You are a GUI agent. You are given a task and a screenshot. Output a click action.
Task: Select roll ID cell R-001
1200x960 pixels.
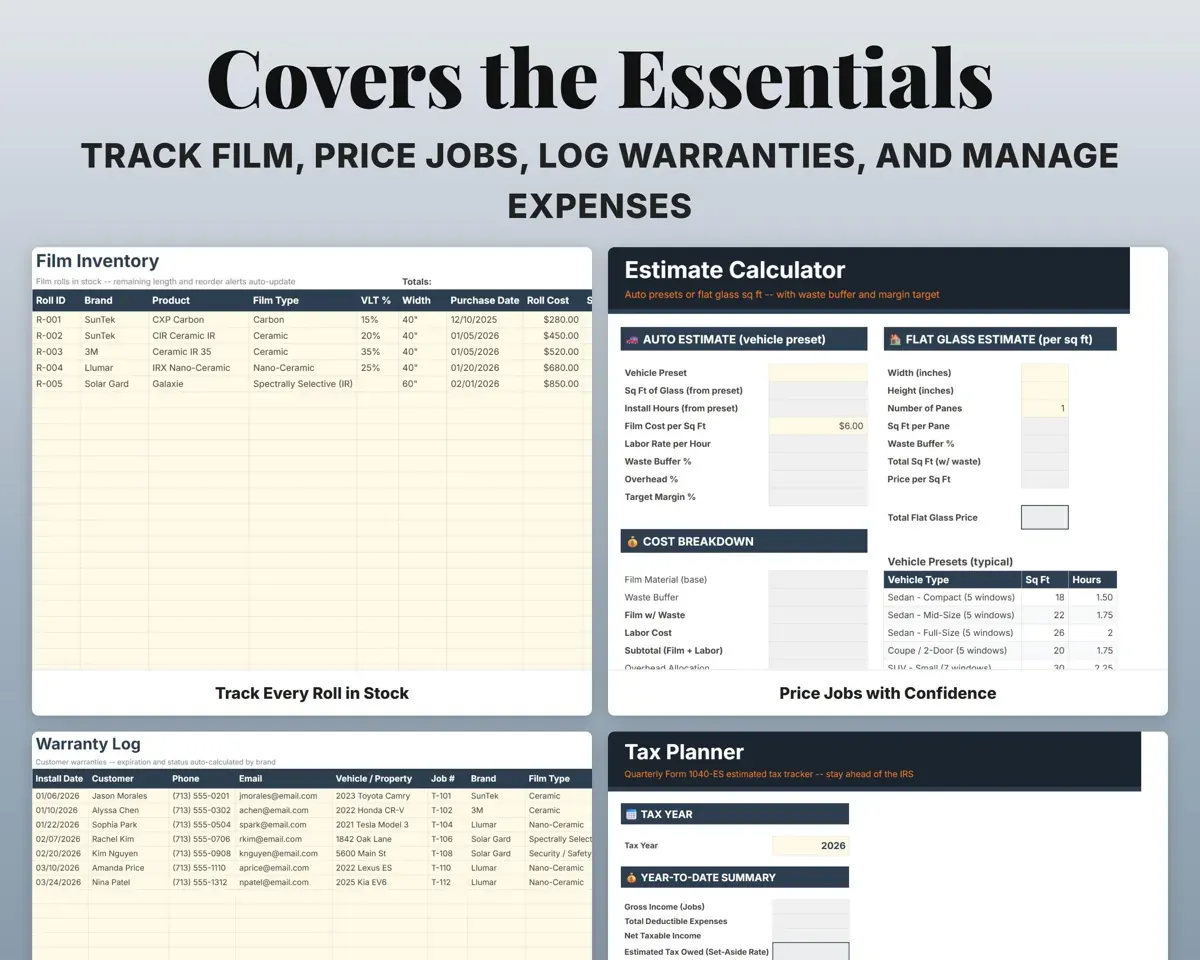[57, 320]
